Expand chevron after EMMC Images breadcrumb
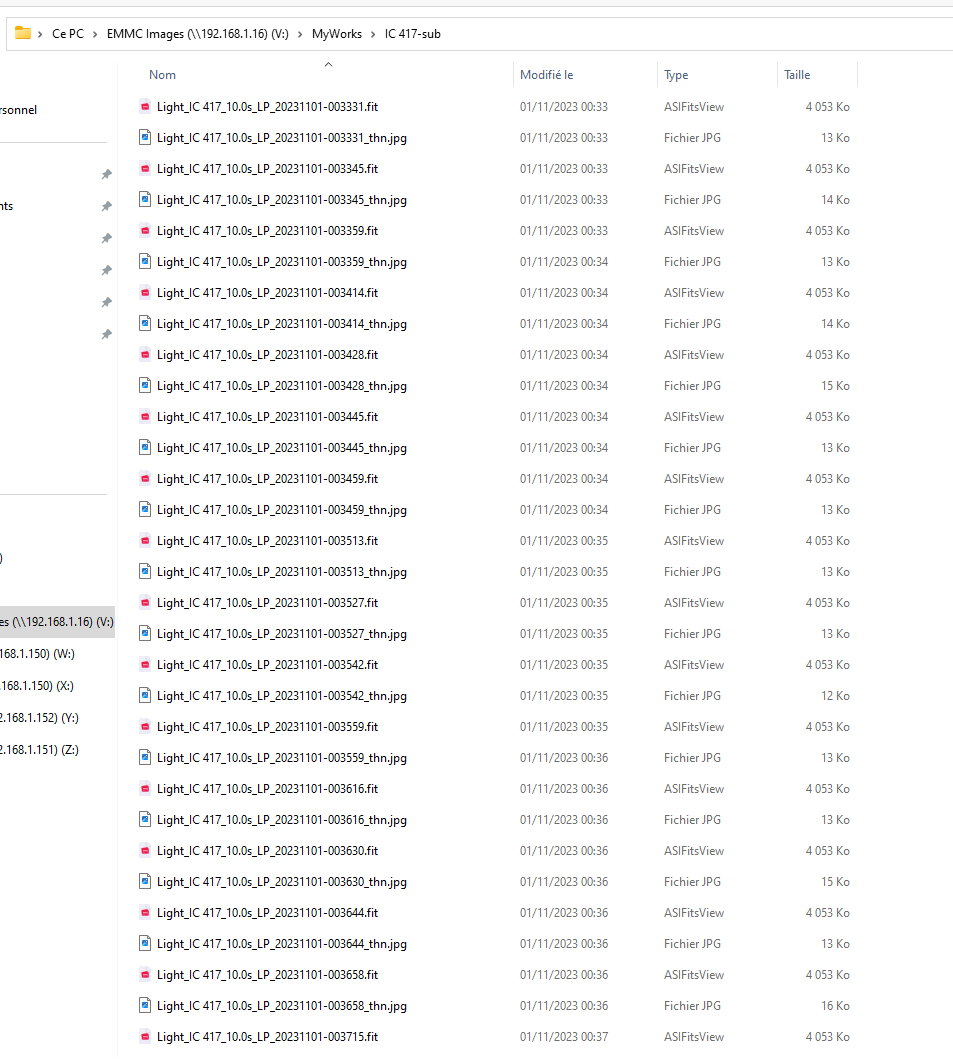The image size is (953, 1064). (300, 34)
